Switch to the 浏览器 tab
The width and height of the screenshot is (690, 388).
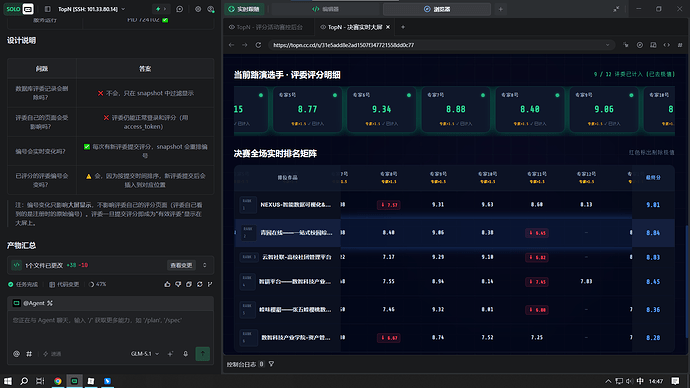(x=437, y=9)
